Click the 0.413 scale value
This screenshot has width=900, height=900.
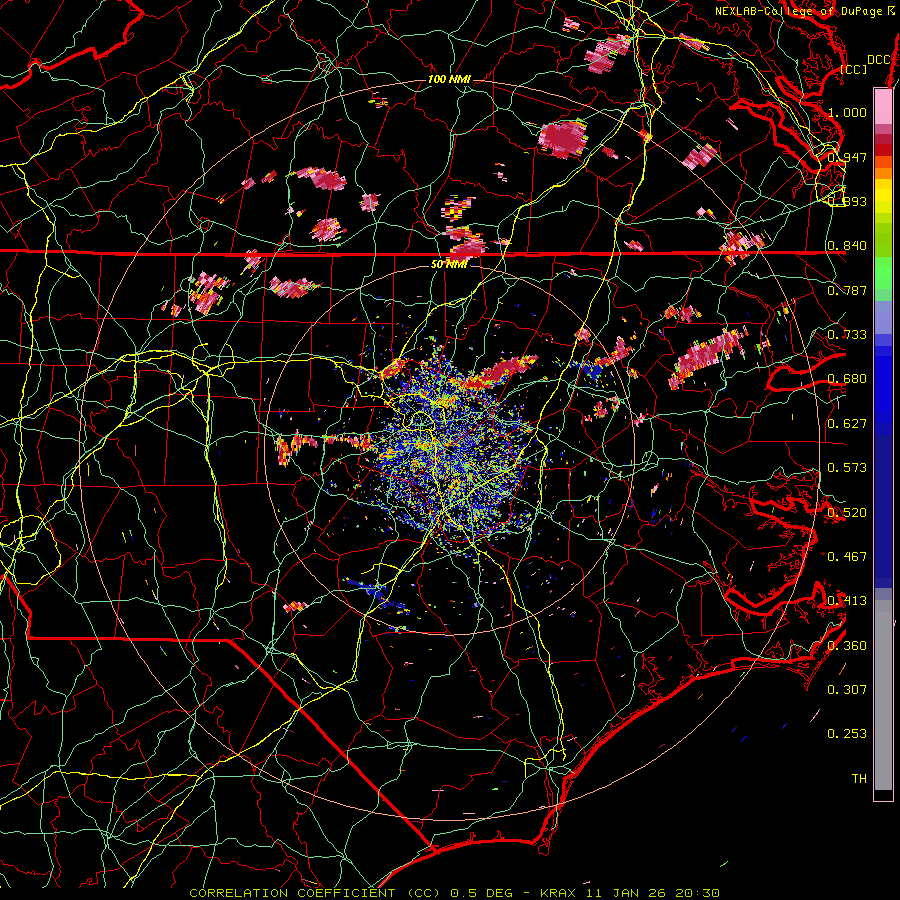coord(847,600)
